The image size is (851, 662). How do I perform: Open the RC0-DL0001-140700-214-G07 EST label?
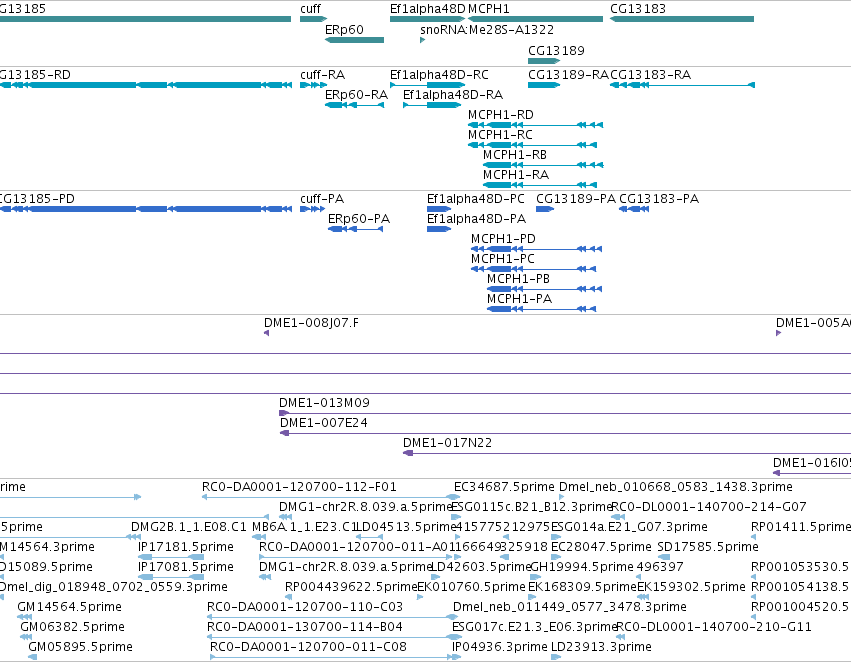pyautogui.click(x=709, y=507)
